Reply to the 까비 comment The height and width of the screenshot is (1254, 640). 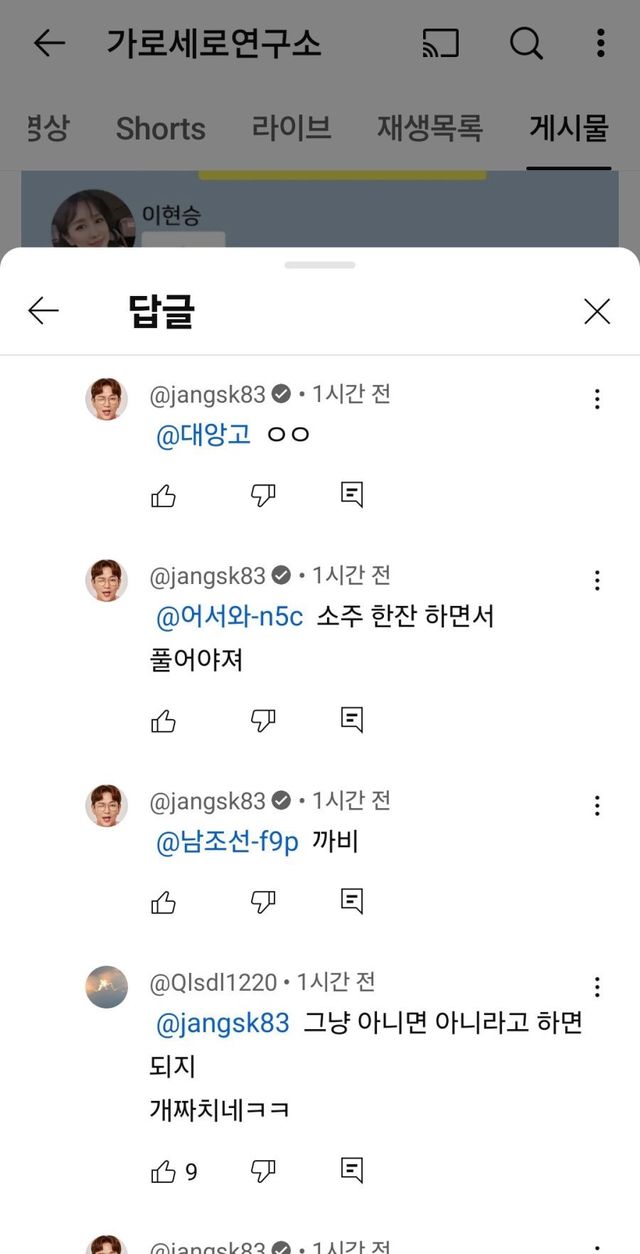[x=352, y=902]
